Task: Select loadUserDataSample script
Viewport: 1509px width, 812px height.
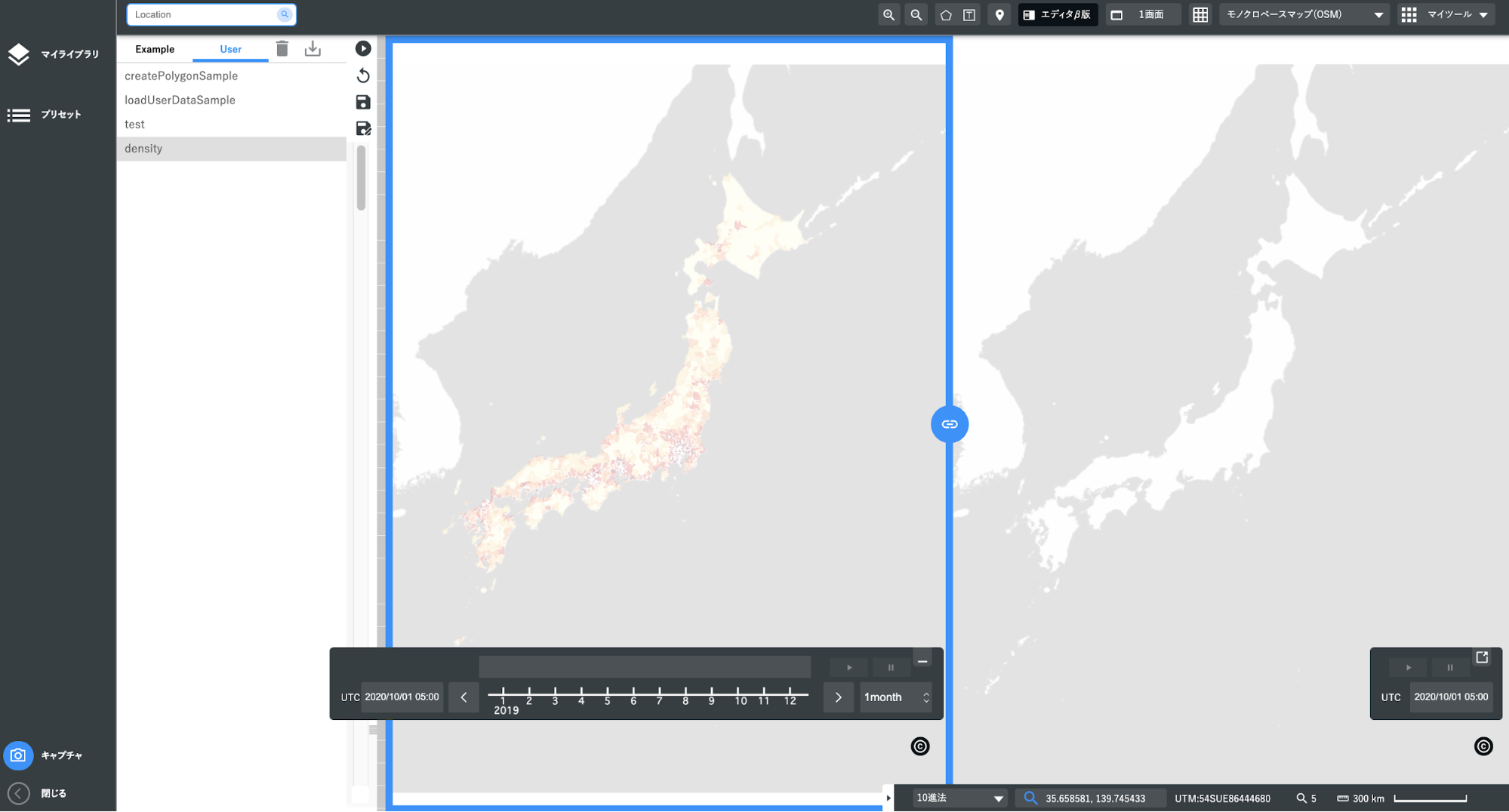Action: (x=232, y=100)
